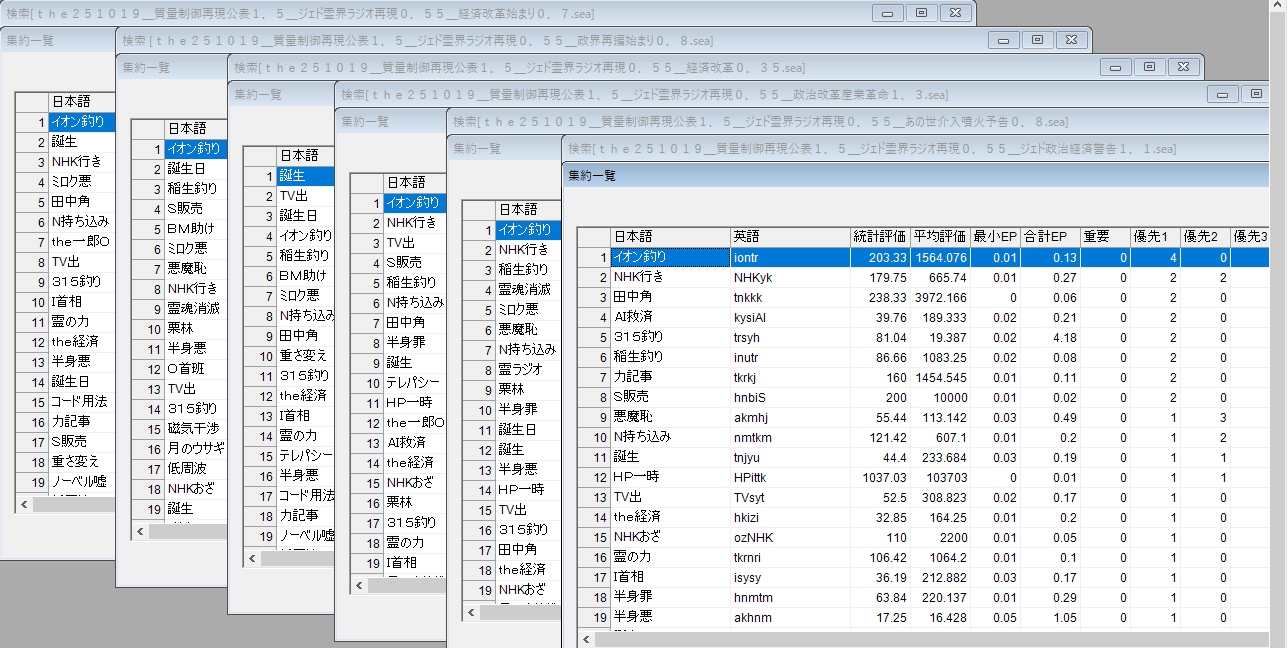Screen dimensions: 1288x648
Task: Select the 月のウサギ row
Action: (x=196, y=448)
